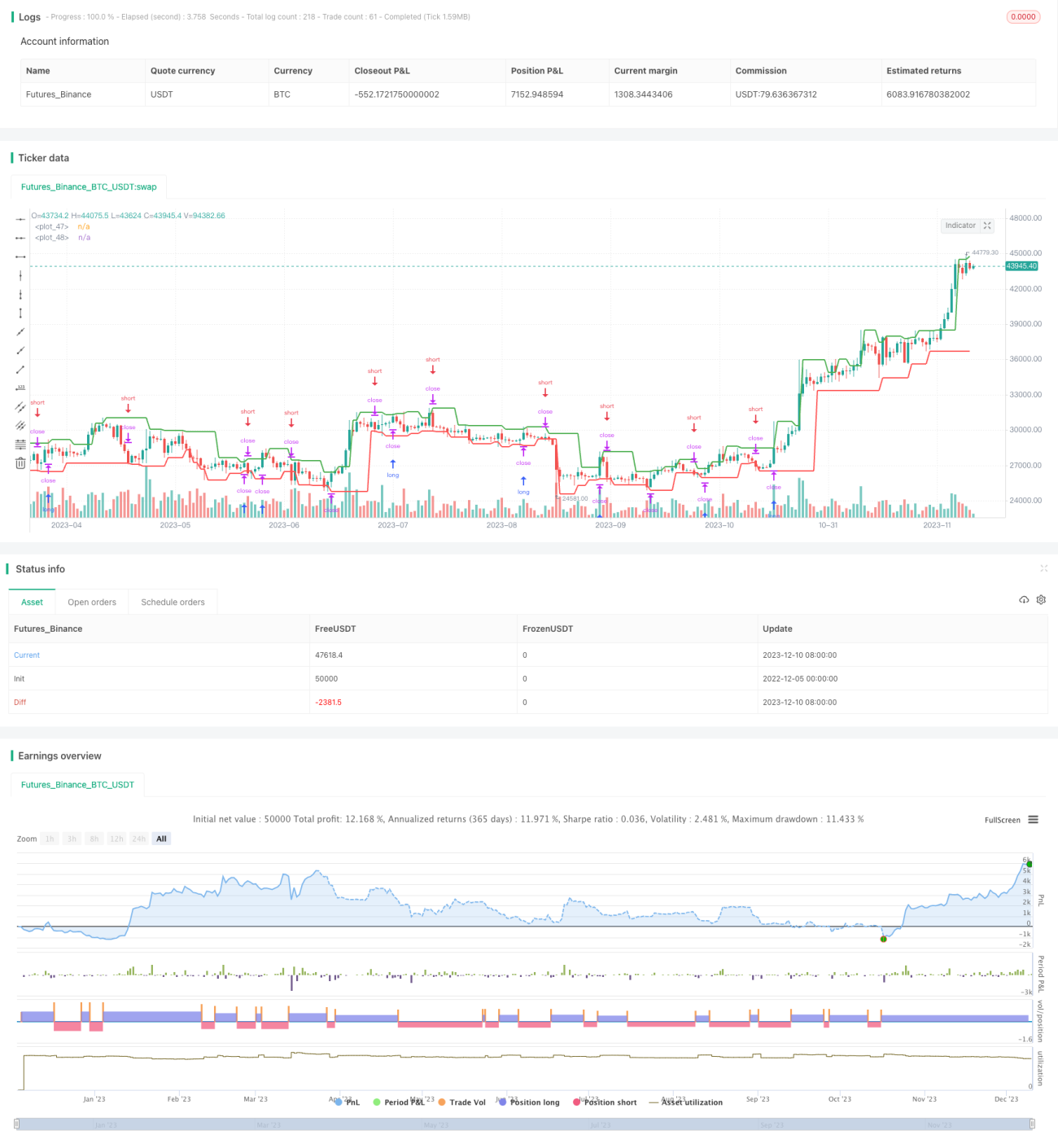The image size is (1058, 1148).
Task: Click the trash icon to delete drawings
Action: 20,463
